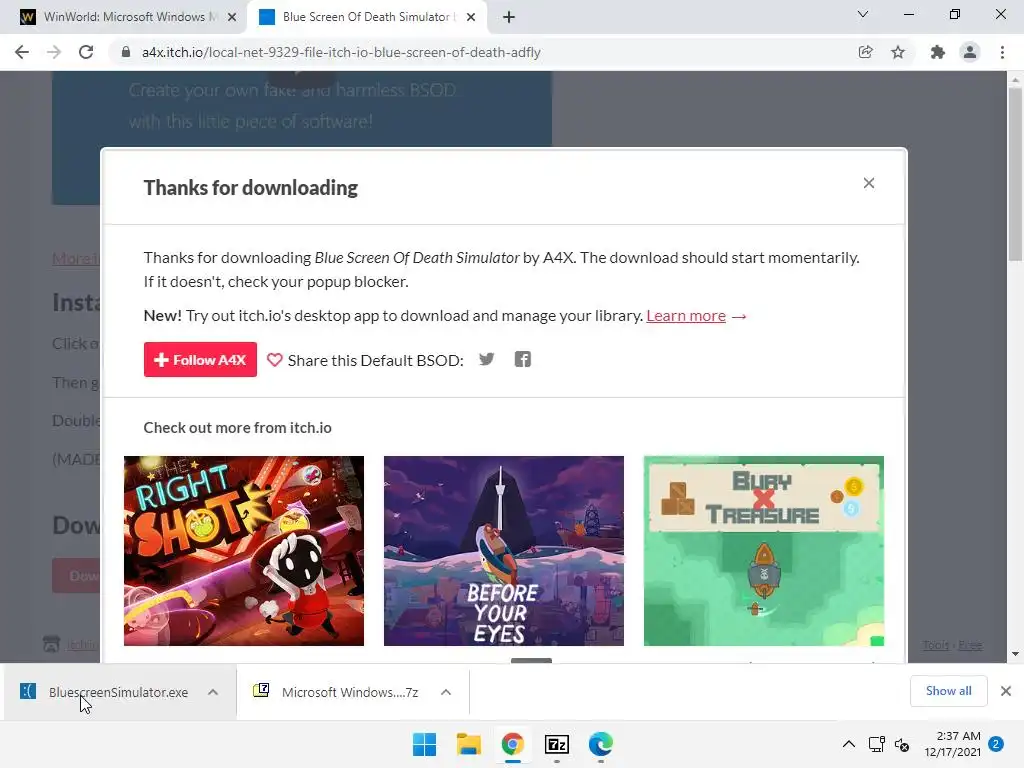Click the network status tray icon
Screen dimensions: 1024x768
tap(876, 744)
